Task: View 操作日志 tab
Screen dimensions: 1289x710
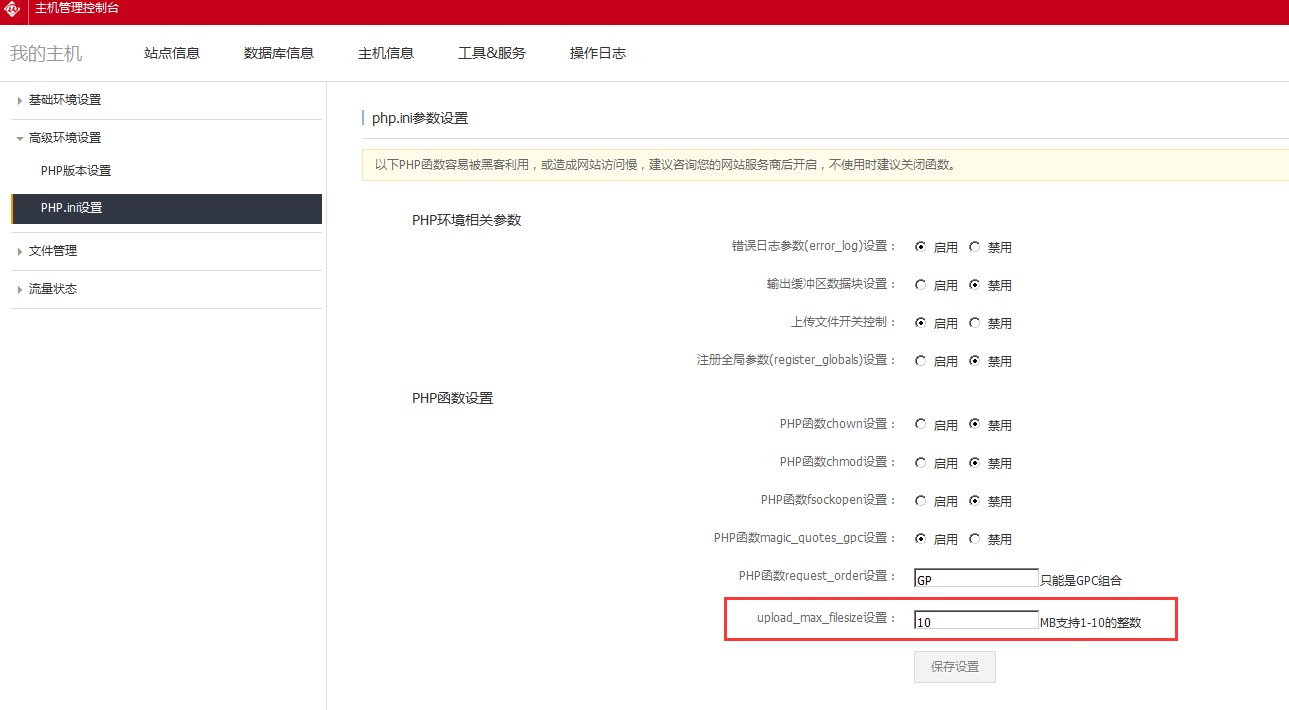Action: (597, 53)
